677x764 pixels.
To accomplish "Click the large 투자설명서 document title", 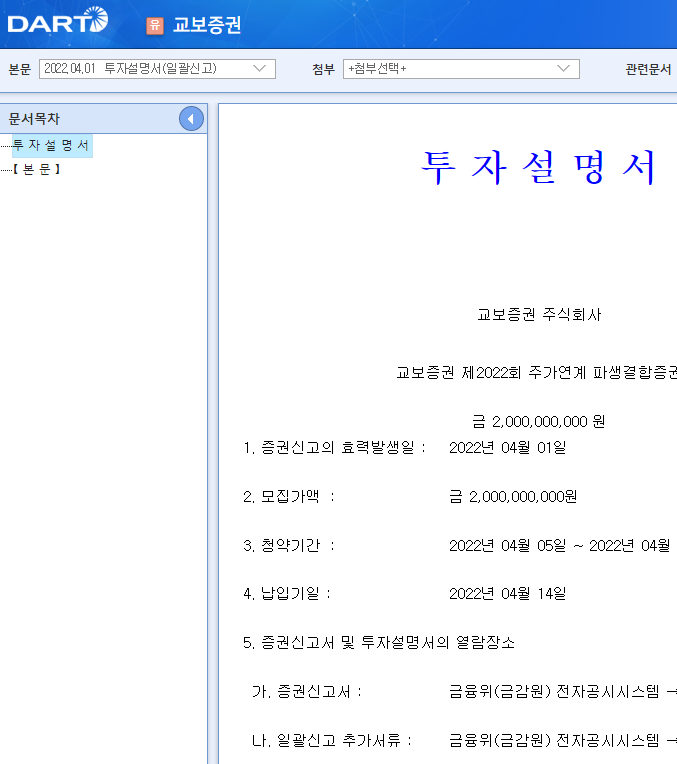I will [539, 167].
